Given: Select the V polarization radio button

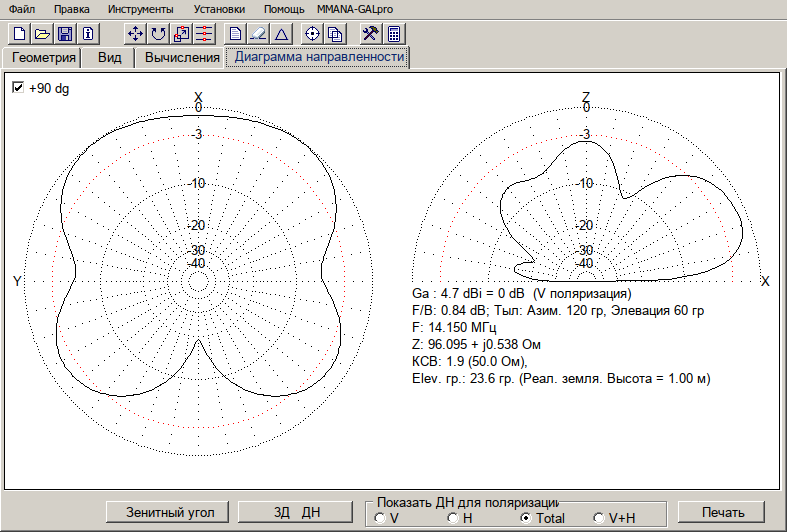Looking at the screenshot, I should [380, 518].
